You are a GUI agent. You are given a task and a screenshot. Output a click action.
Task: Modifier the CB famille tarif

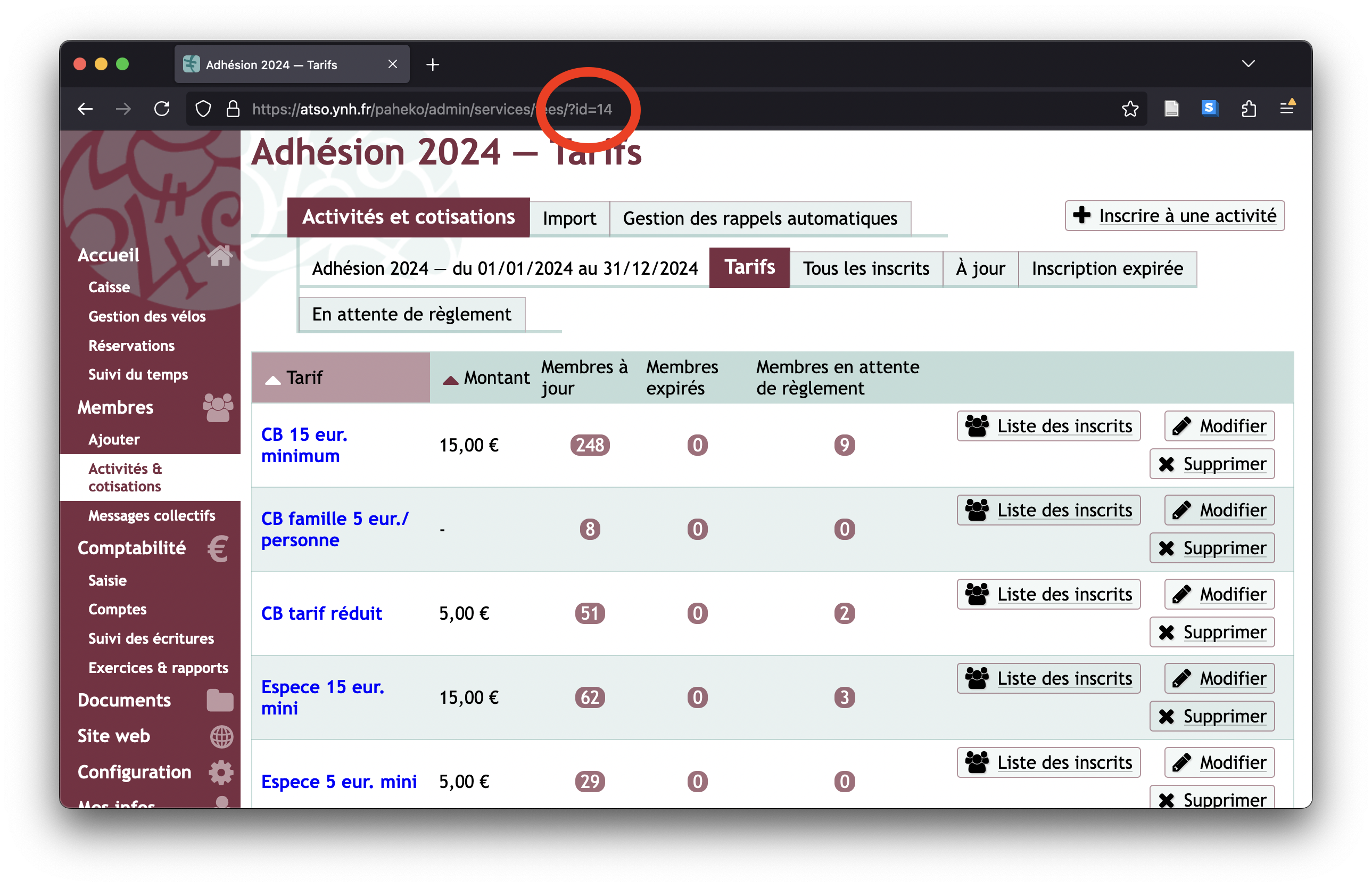(x=1219, y=510)
